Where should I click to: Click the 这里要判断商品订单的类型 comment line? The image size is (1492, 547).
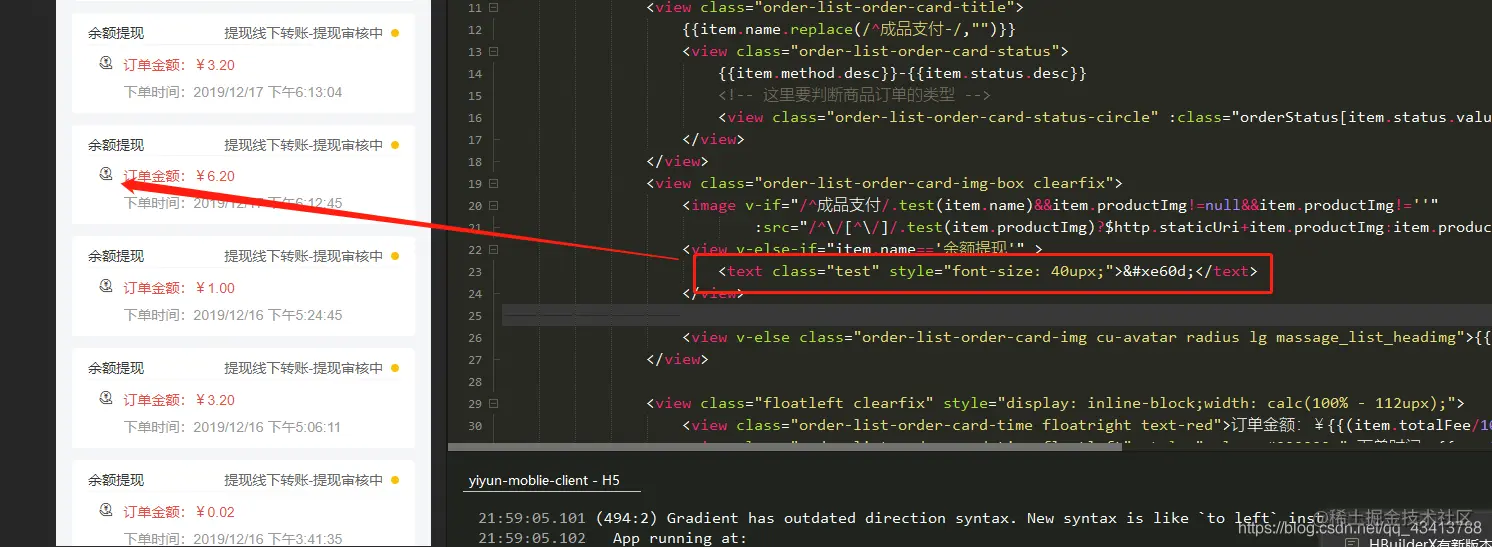tap(854, 95)
